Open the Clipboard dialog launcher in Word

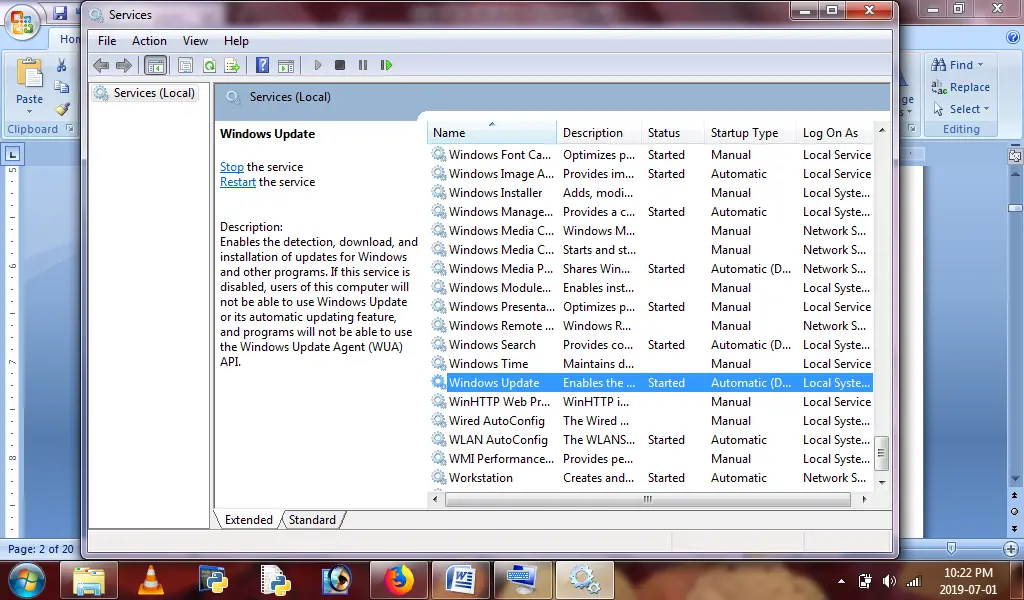pos(69,129)
